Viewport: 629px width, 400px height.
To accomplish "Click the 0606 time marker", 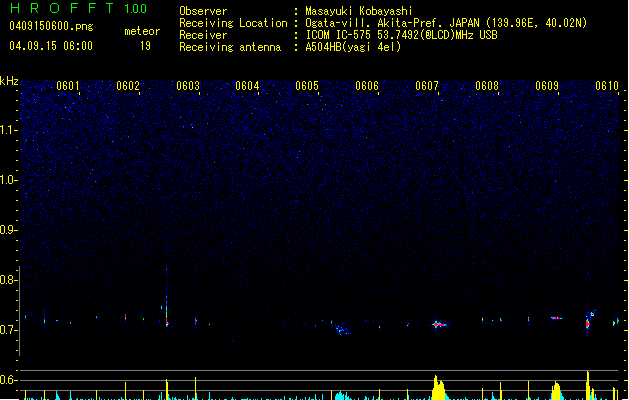I will (367, 86).
